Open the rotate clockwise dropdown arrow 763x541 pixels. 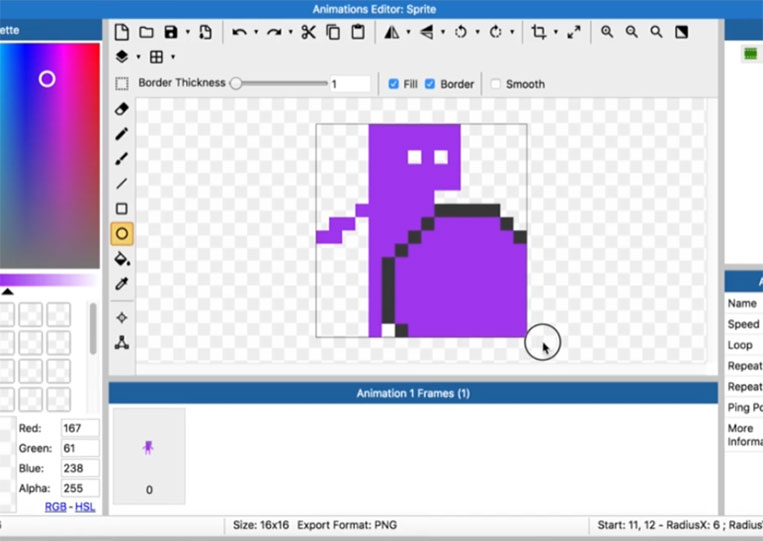512,32
